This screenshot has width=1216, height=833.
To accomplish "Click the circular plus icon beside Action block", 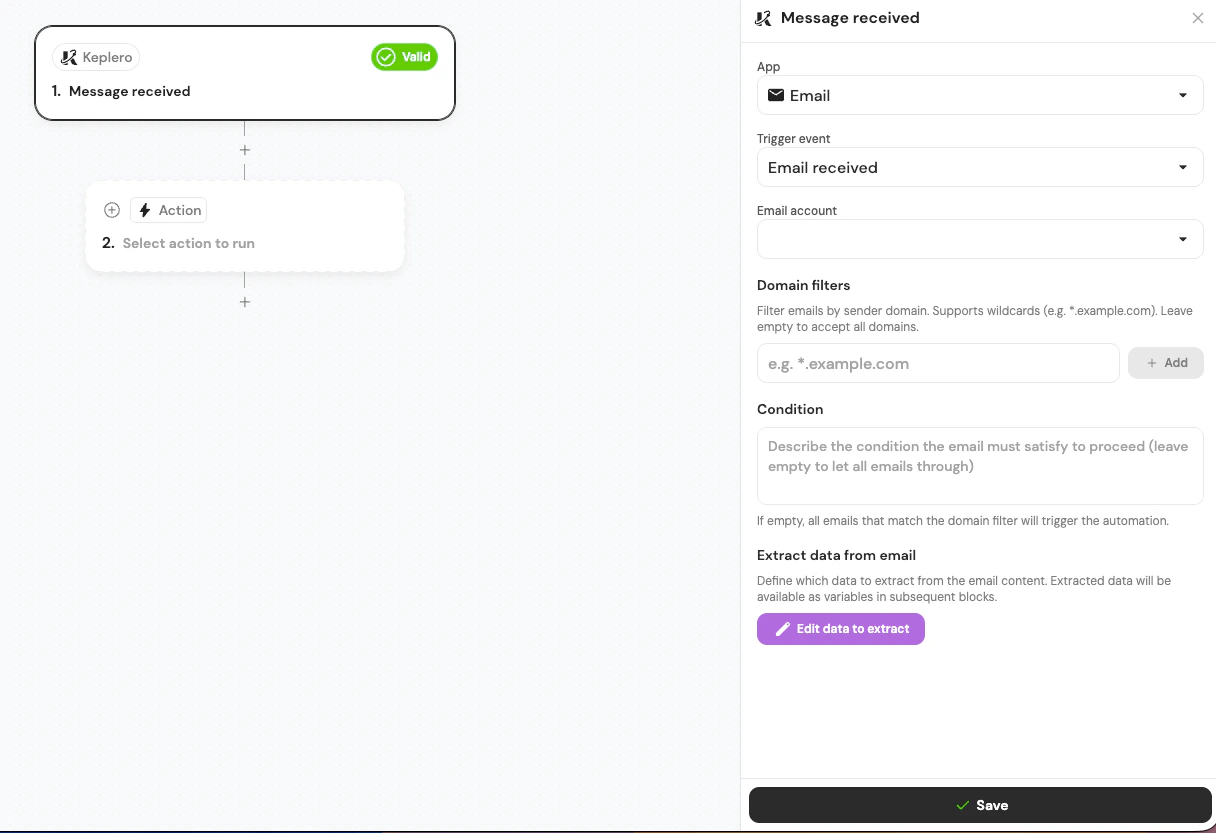I will coord(111,210).
